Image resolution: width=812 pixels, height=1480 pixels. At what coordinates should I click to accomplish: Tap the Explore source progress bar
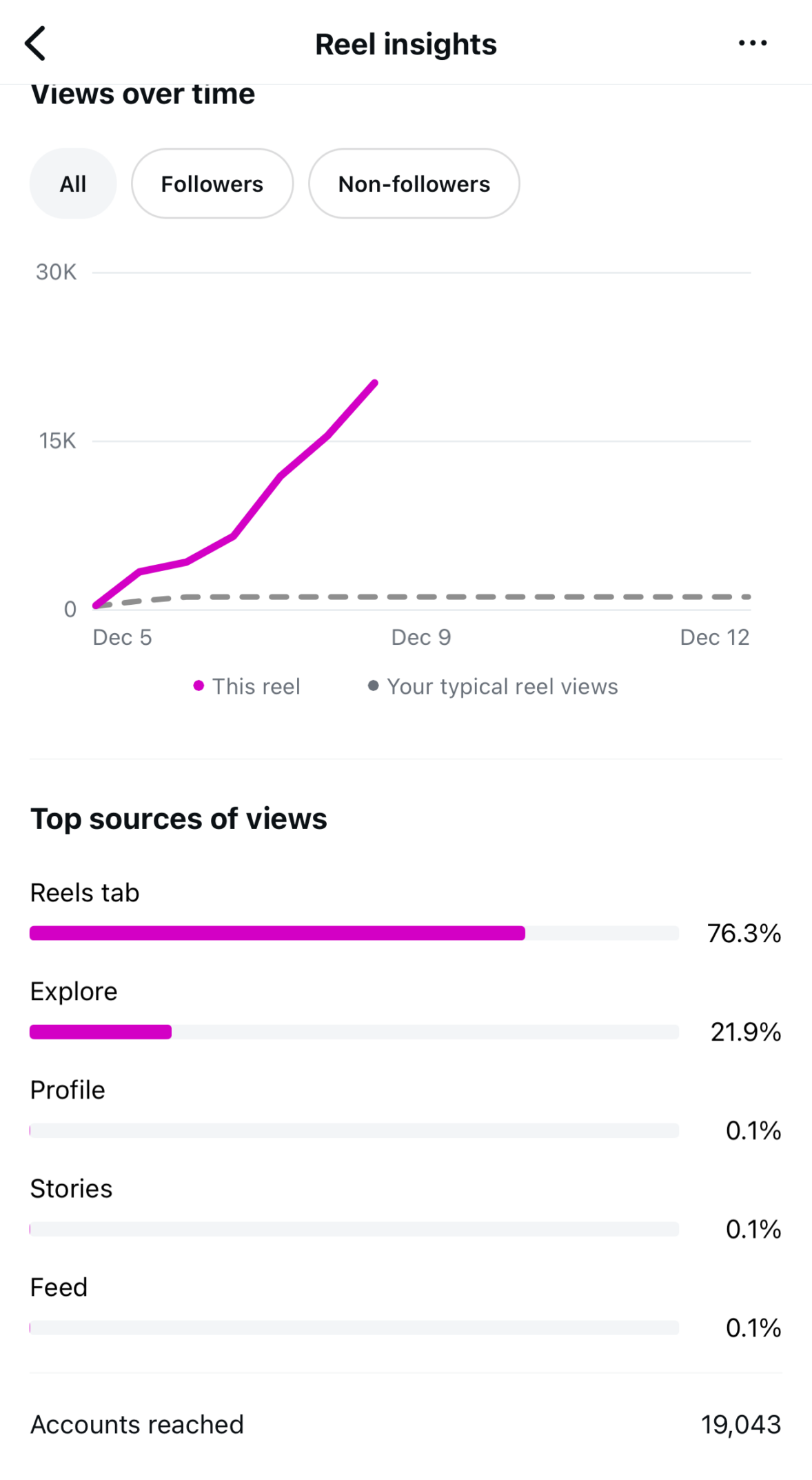click(354, 1032)
